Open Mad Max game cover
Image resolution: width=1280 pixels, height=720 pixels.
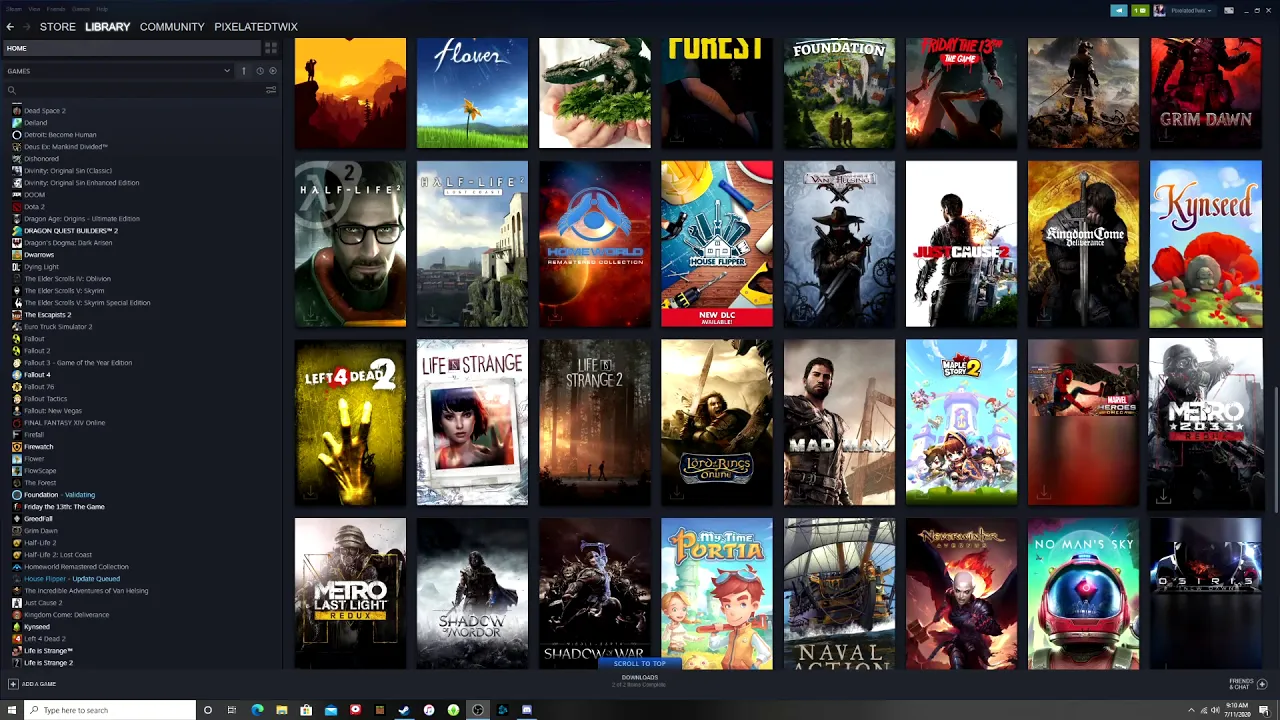coord(839,422)
